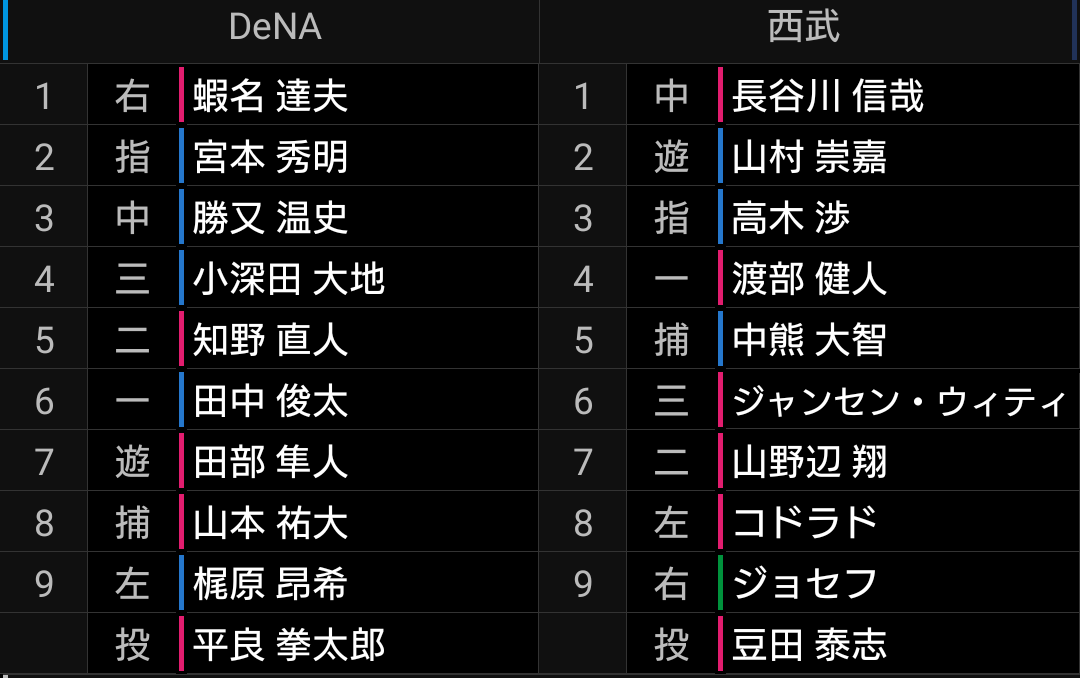
Task: Select the DeNA team header
Action: (x=275, y=28)
